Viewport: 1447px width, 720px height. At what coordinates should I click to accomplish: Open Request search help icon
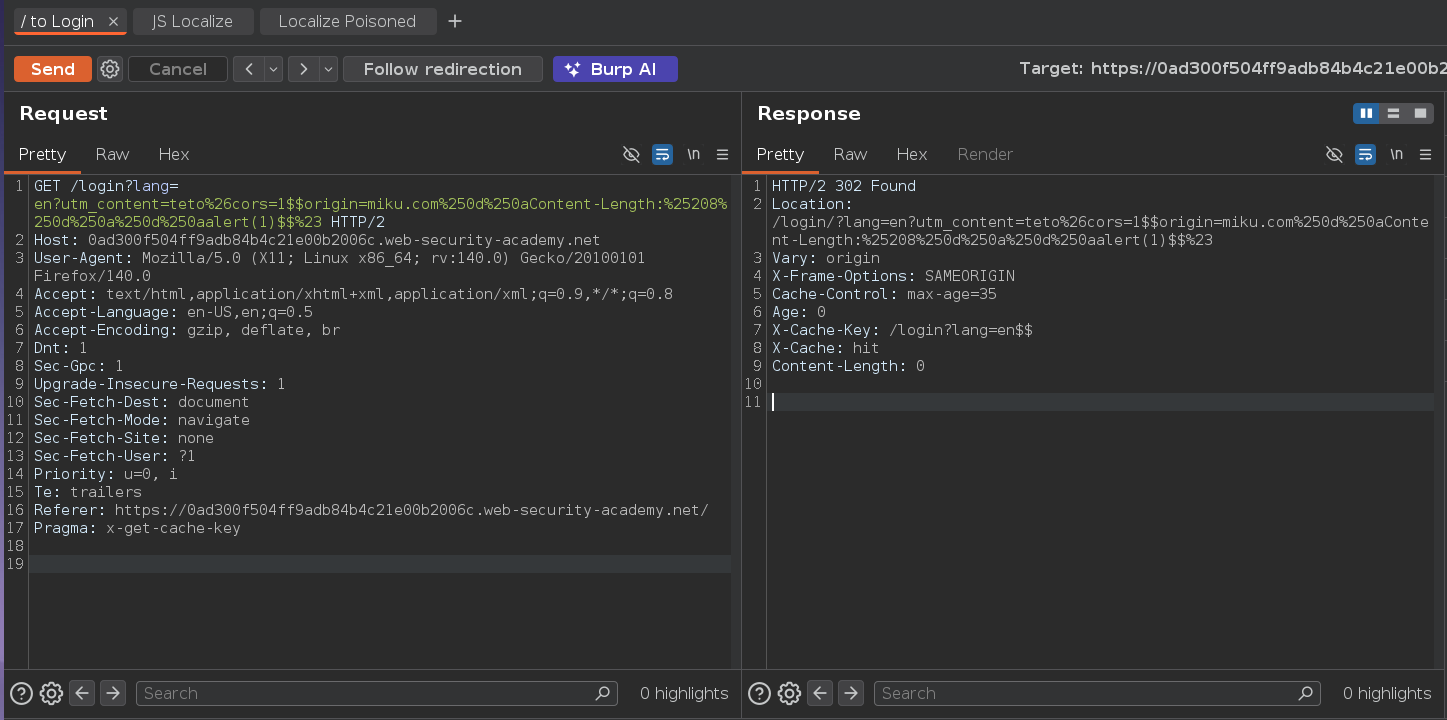(22, 693)
